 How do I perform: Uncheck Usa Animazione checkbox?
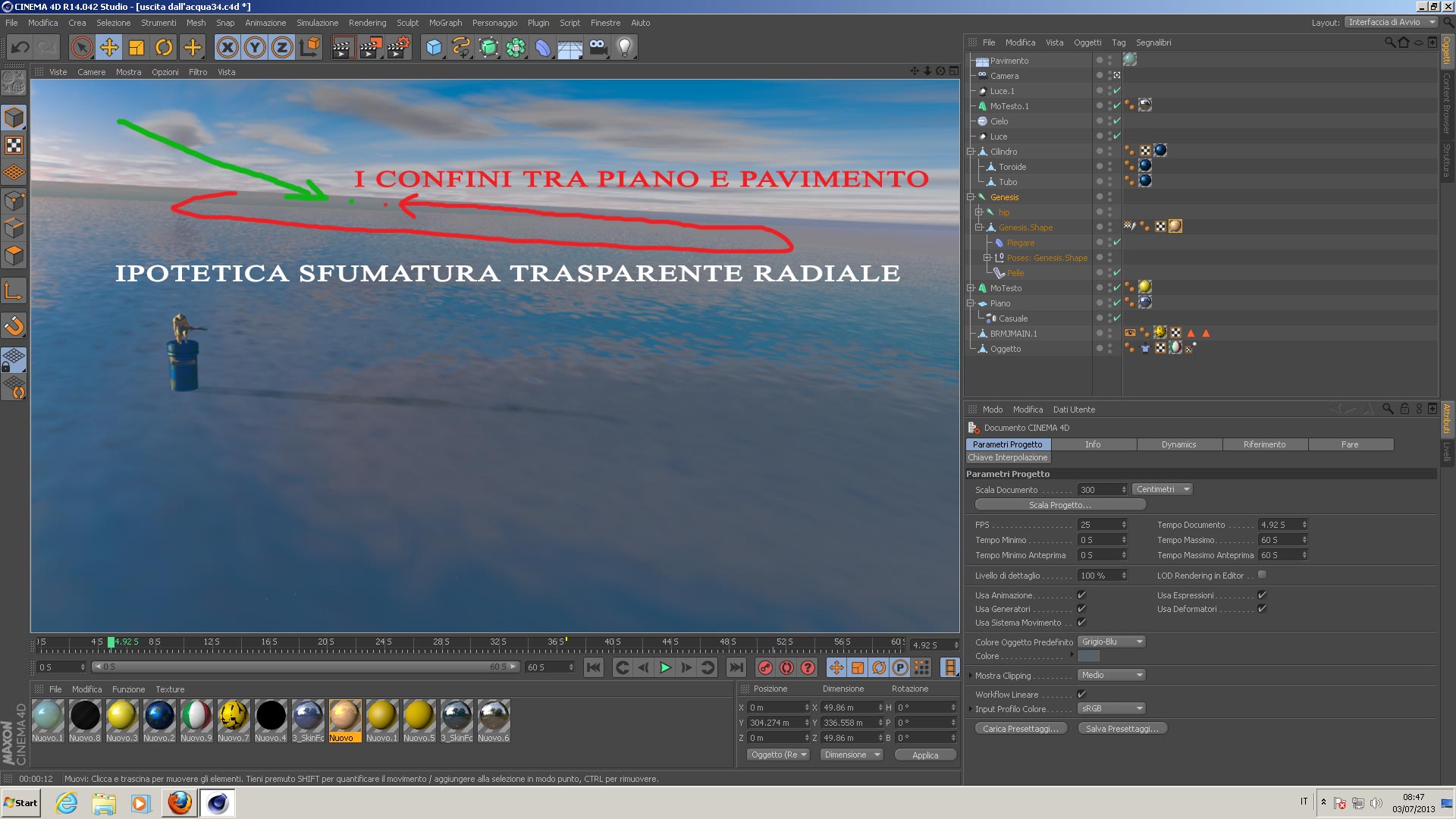tap(1081, 595)
